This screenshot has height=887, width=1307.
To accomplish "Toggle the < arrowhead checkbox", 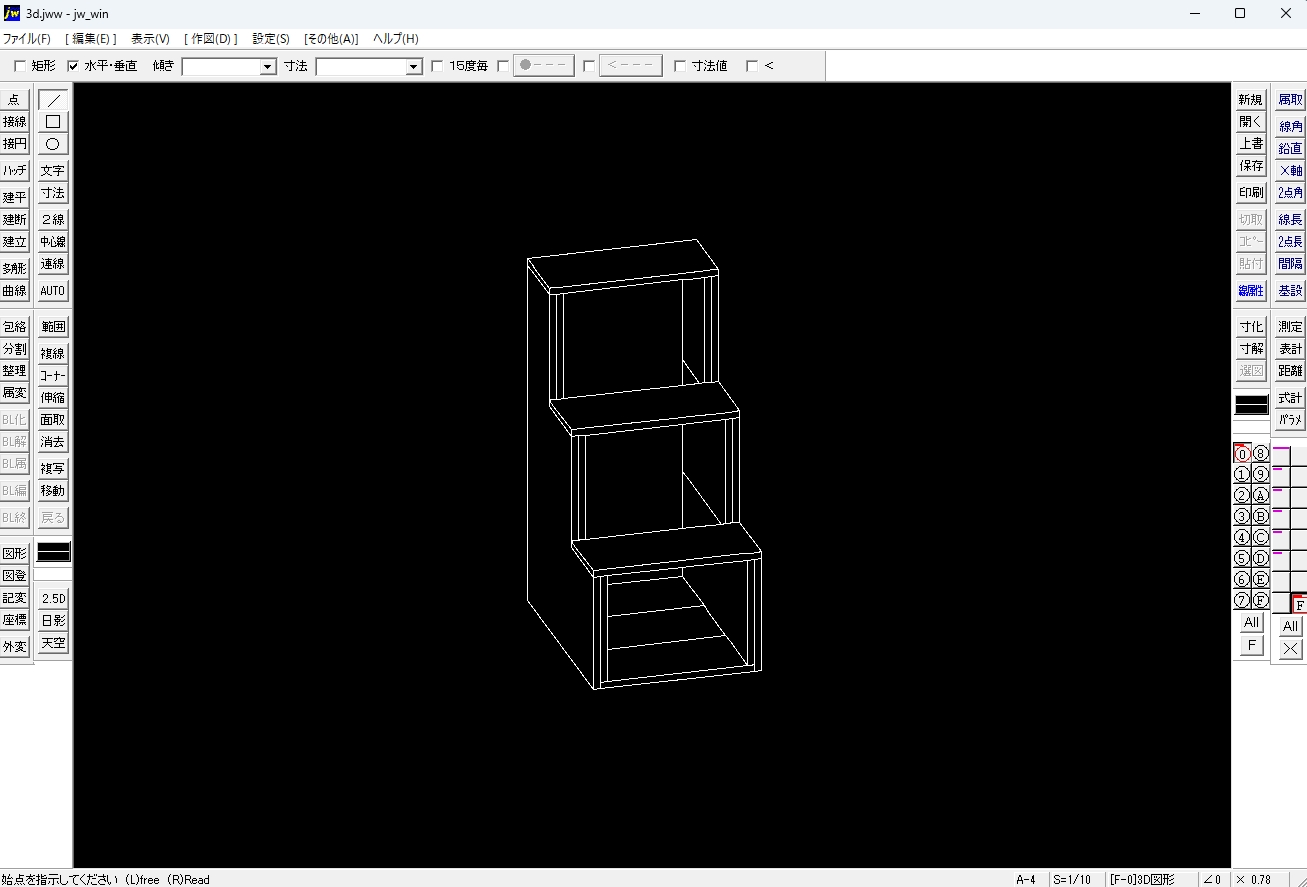I will click(752, 66).
